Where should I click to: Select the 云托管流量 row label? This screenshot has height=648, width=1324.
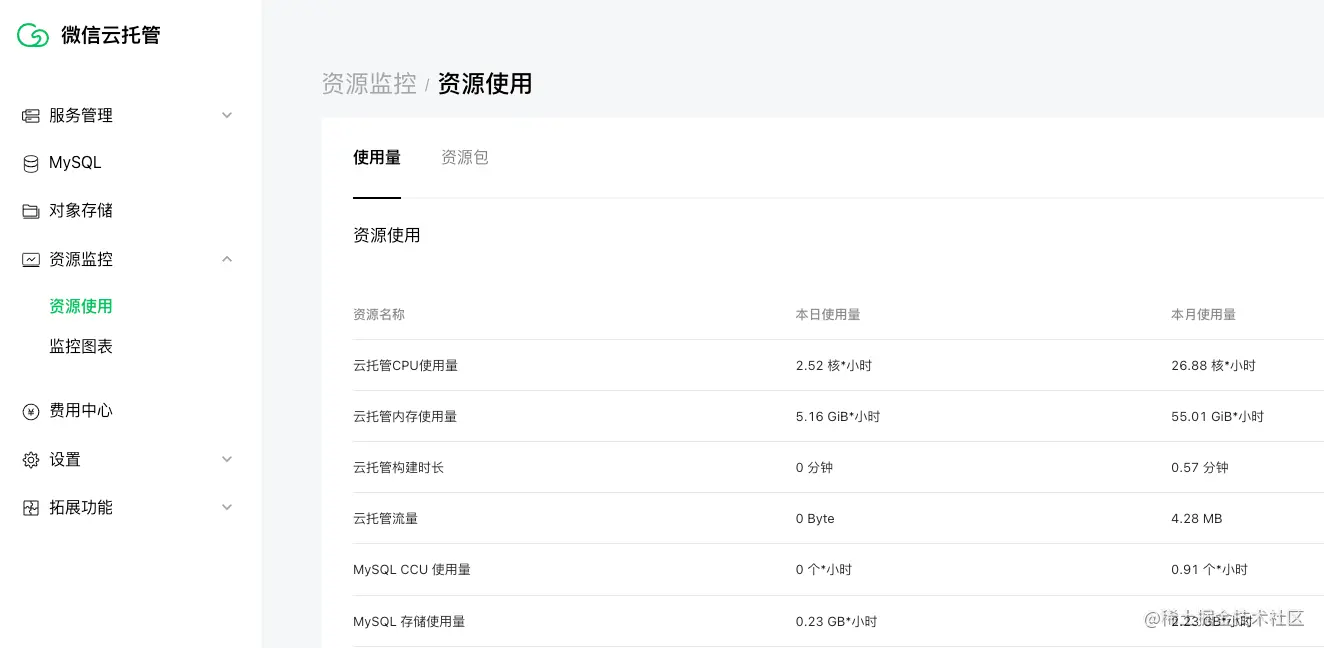386,518
